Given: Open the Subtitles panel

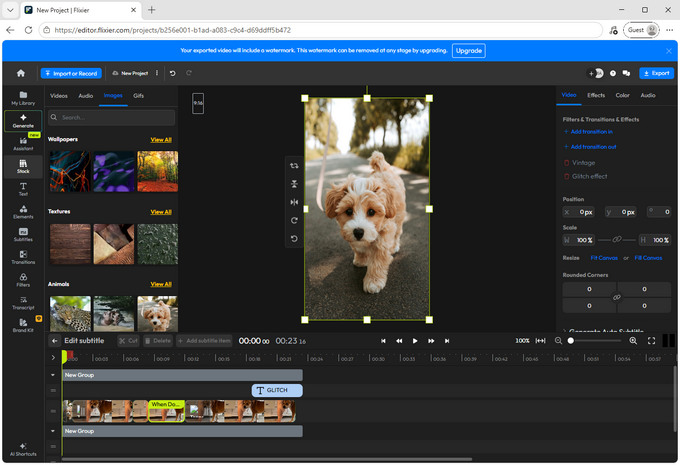Looking at the screenshot, I should 23,235.
